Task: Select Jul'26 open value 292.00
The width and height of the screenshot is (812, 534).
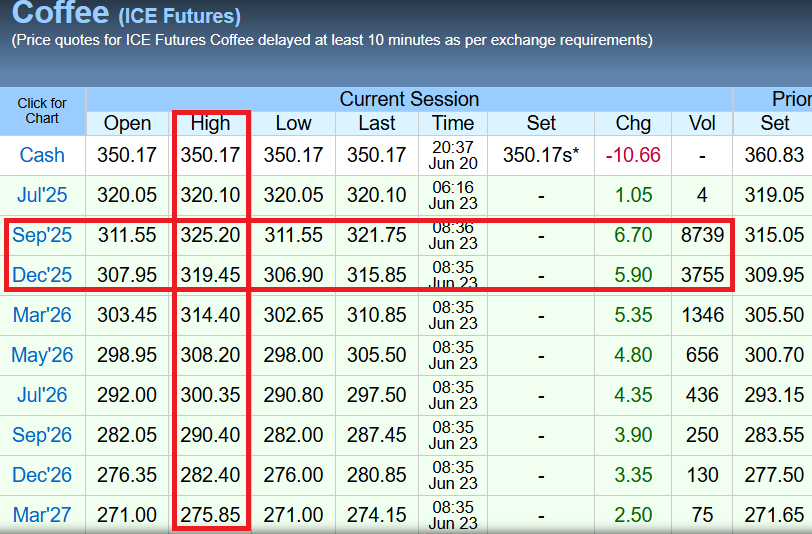Action: click(127, 395)
